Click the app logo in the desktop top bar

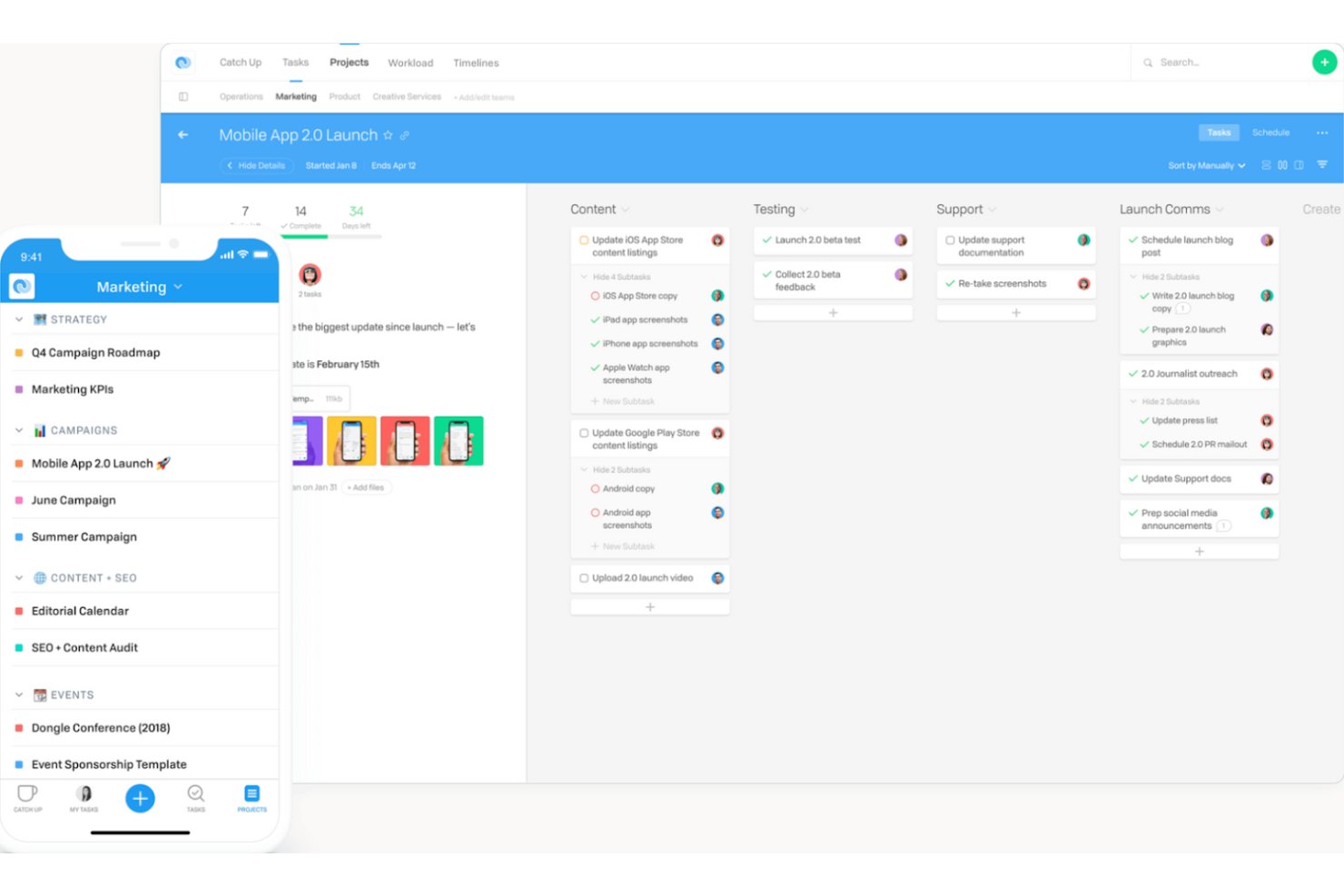coord(183,63)
